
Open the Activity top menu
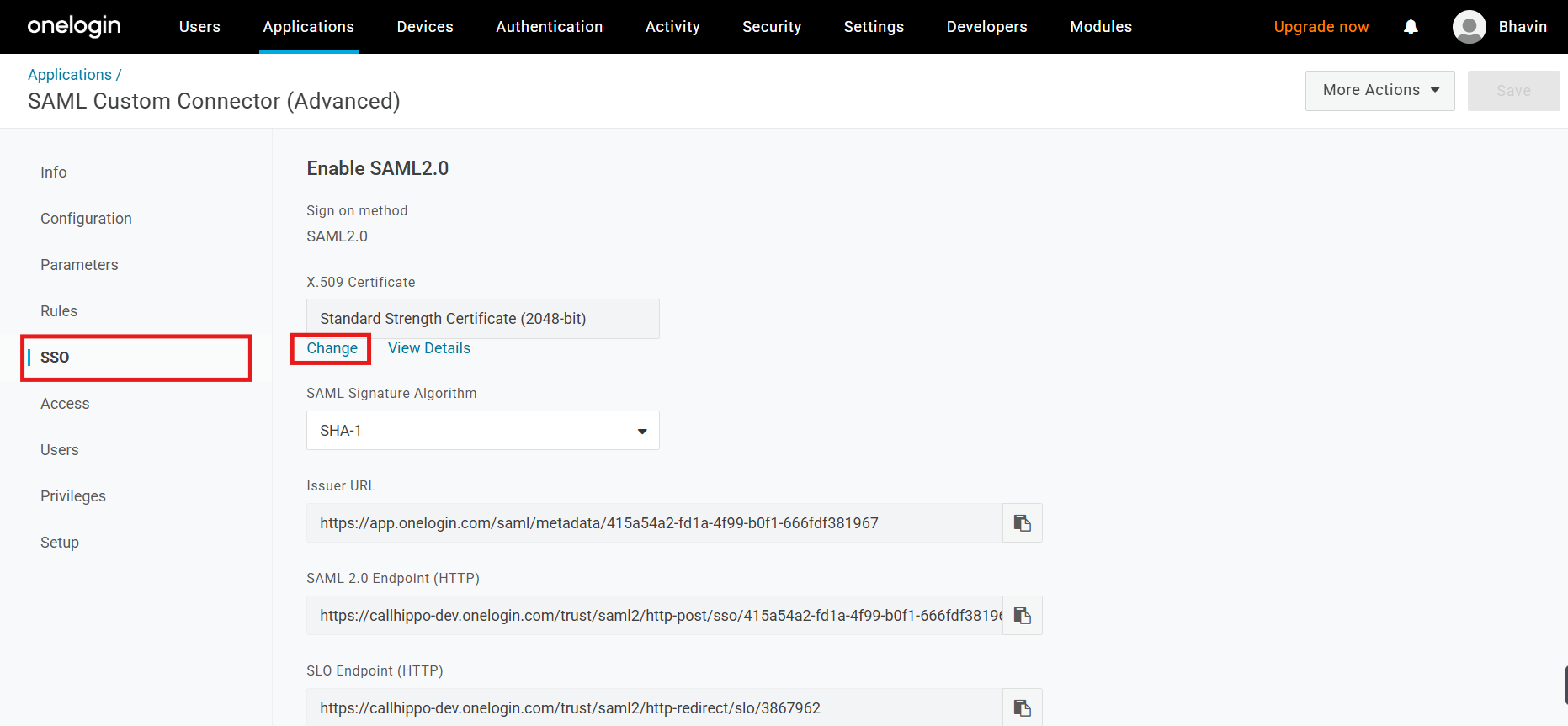coord(672,27)
